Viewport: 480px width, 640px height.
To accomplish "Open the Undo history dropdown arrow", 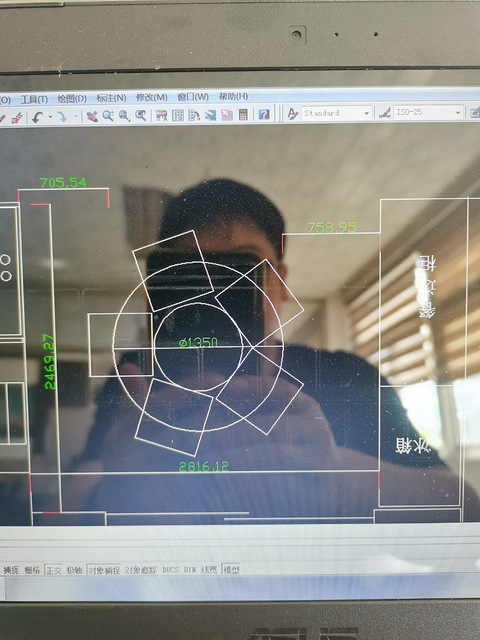I will [50, 117].
